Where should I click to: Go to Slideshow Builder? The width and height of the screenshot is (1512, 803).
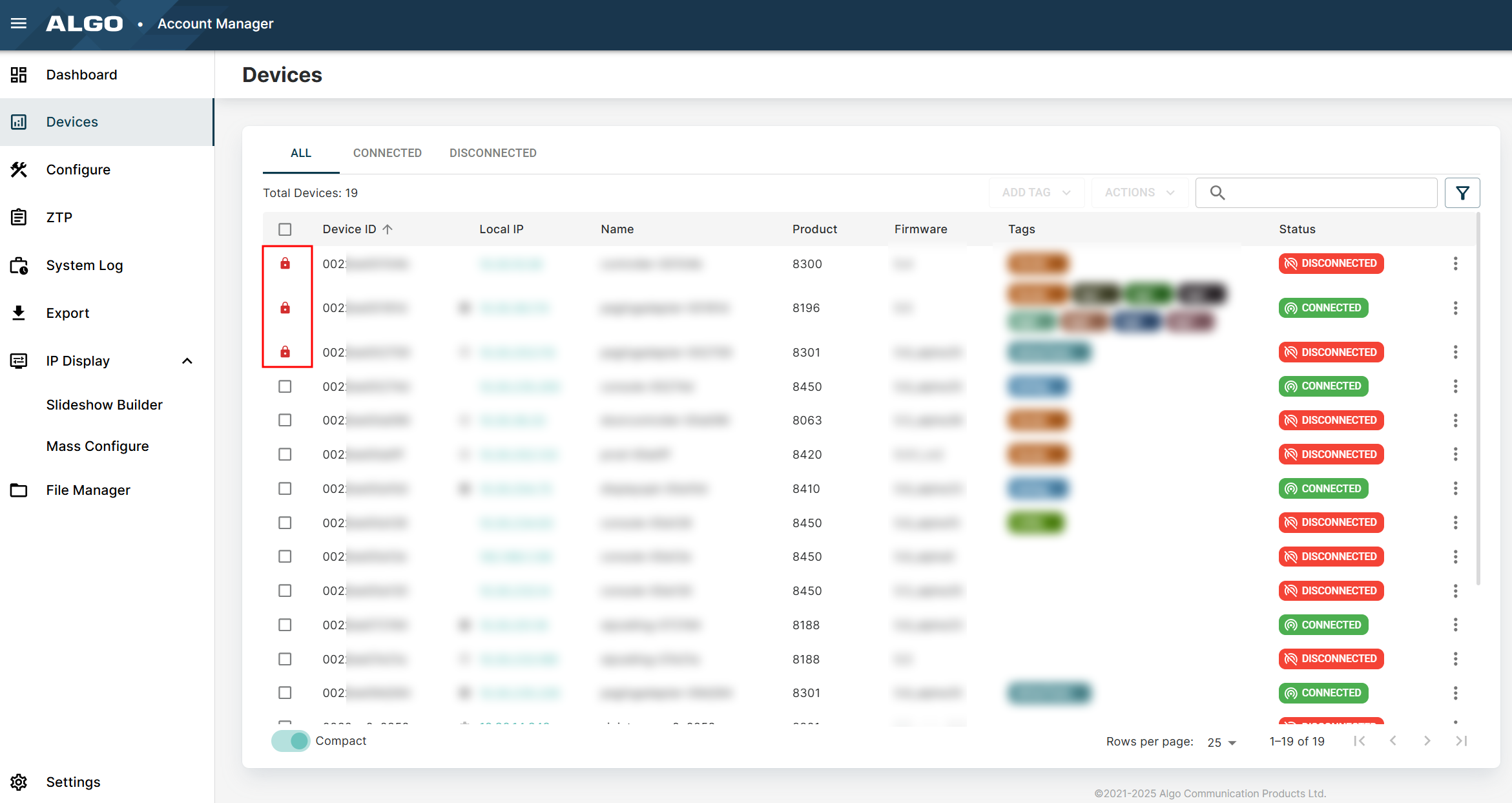(x=104, y=405)
